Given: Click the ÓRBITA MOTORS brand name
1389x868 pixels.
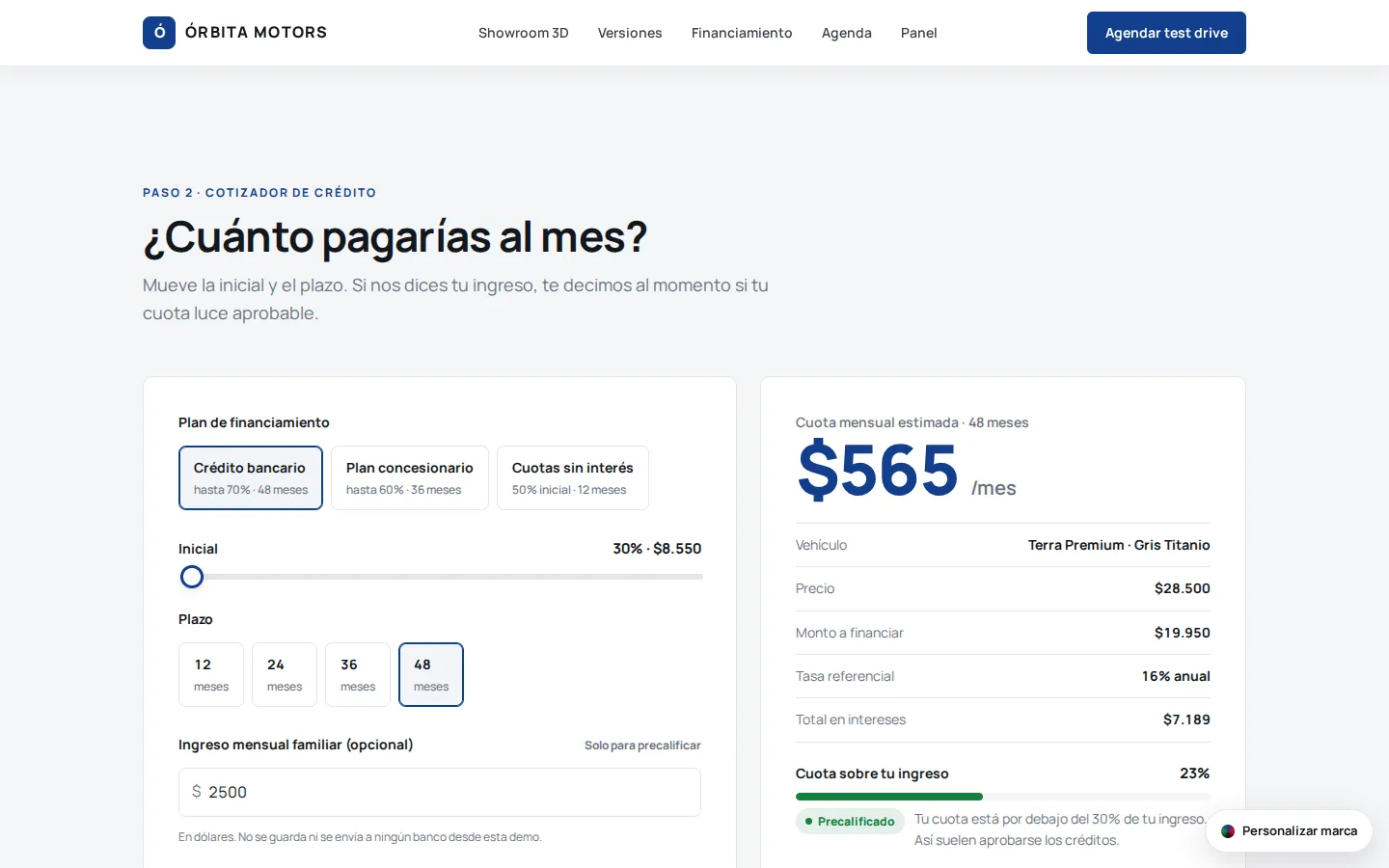Looking at the screenshot, I should [x=256, y=33].
